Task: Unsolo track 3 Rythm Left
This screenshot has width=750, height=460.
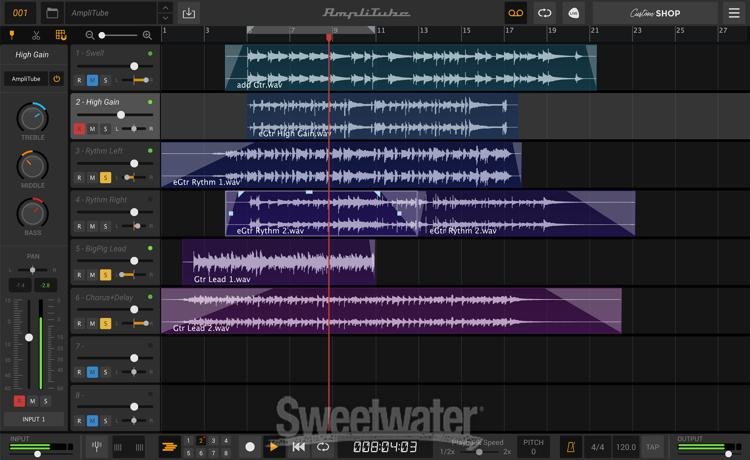Action: click(x=105, y=177)
